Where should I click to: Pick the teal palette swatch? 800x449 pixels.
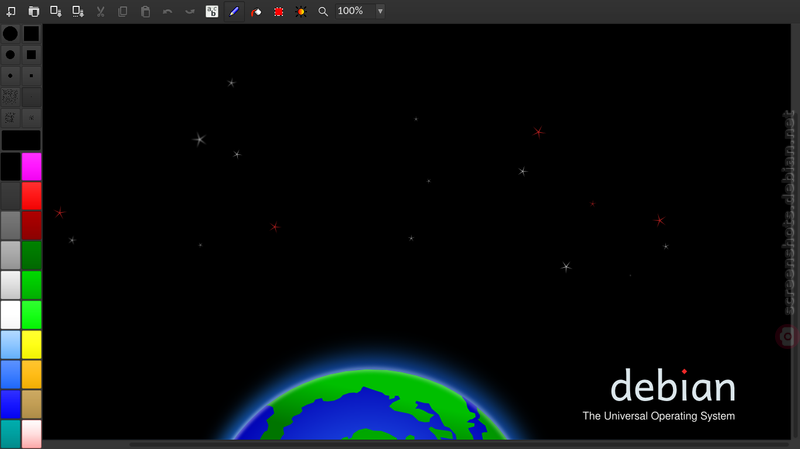pos(10,434)
